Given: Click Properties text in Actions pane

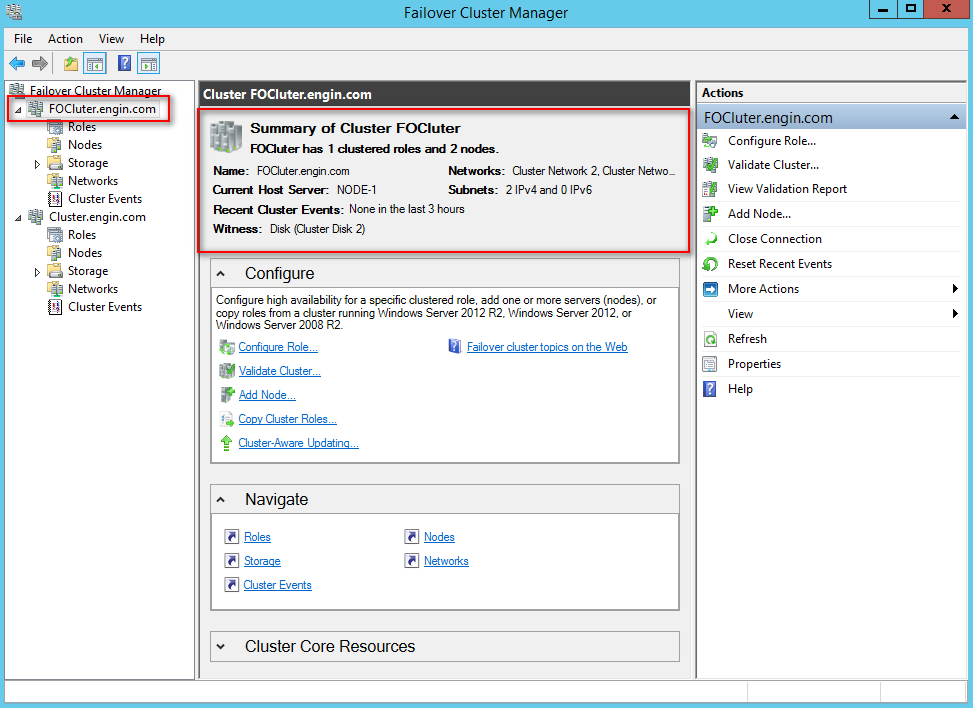Looking at the screenshot, I should [x=755, y=364].
